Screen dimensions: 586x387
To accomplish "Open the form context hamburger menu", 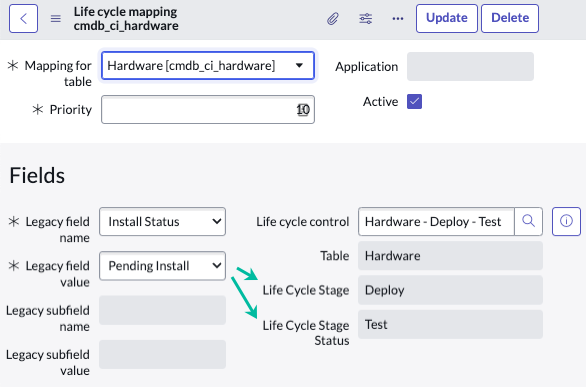I will pos(56,18).
